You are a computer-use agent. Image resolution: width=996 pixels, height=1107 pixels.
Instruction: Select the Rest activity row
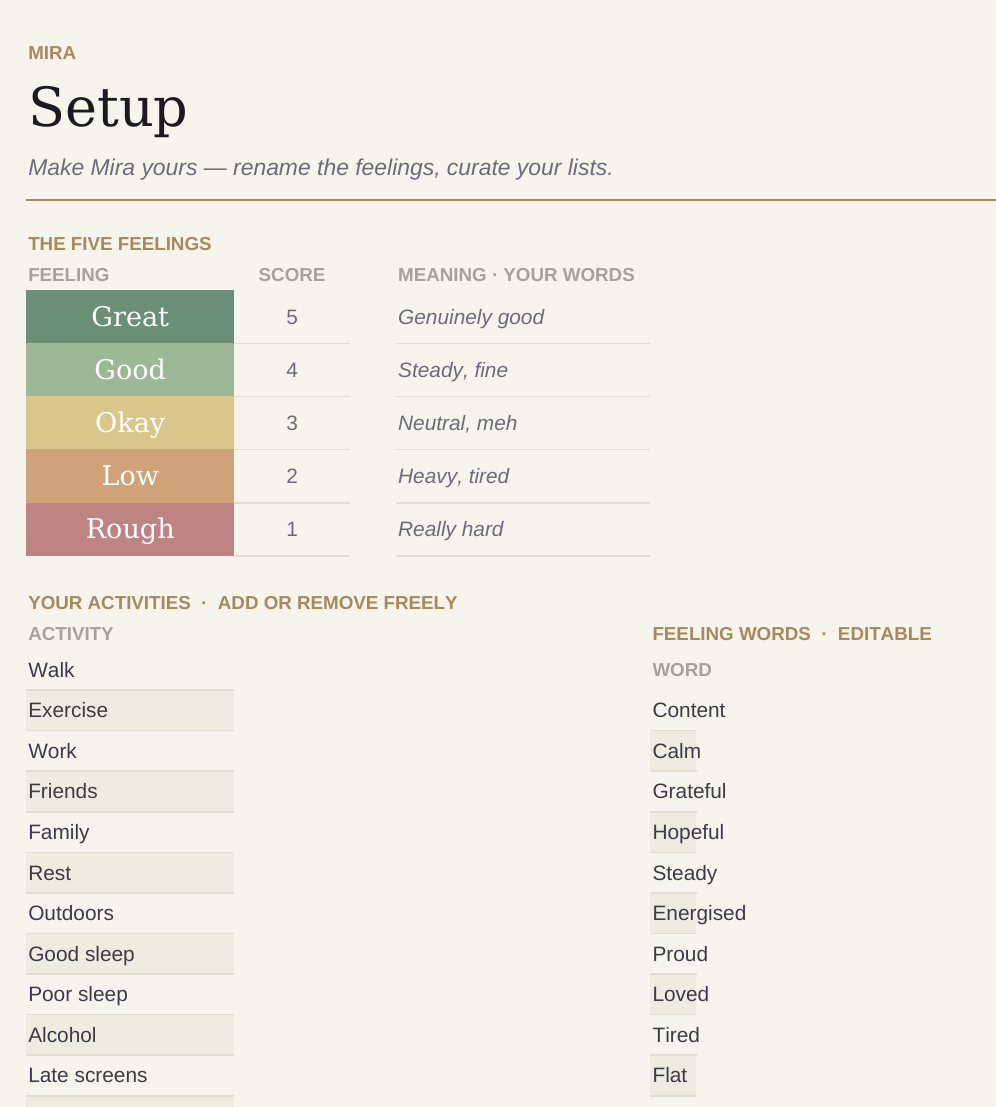130,873
